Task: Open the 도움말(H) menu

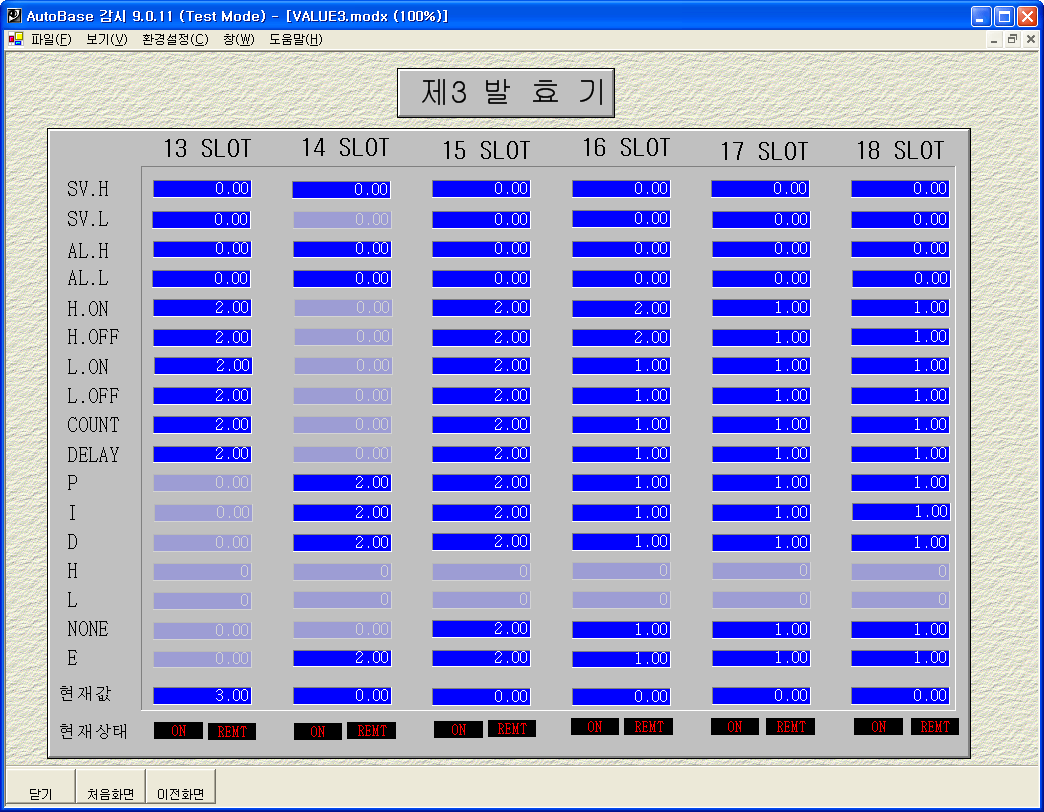Action: click(x=295, y=40)
